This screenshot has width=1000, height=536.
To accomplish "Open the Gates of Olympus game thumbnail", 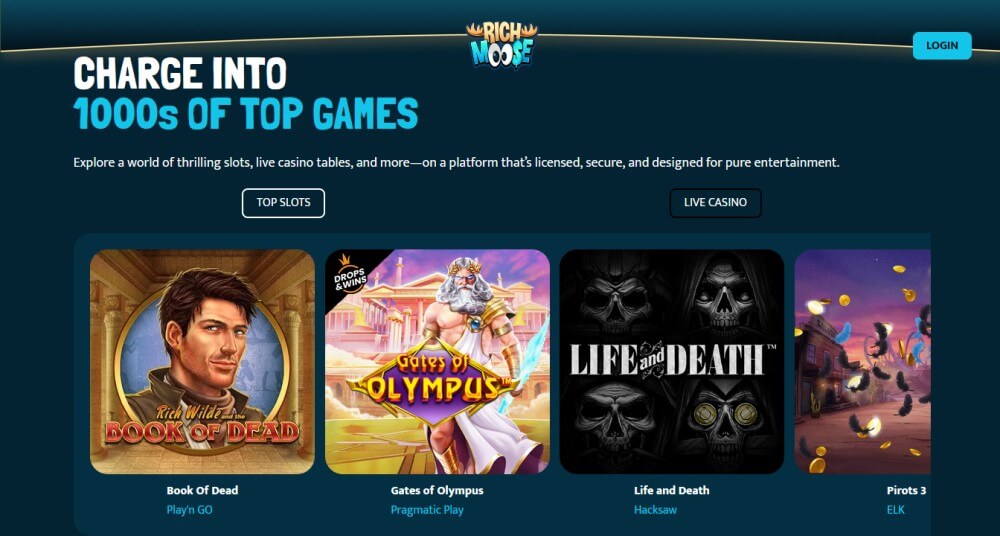I will coord(437,361).
